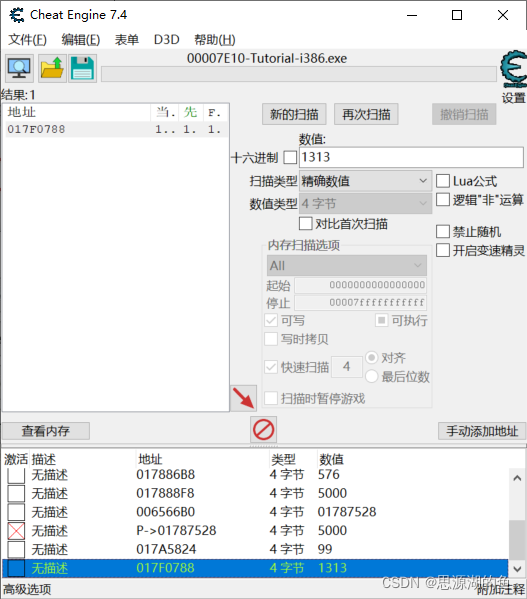
Task: Select the 最后位数 radio button
Action: [372, 377]
